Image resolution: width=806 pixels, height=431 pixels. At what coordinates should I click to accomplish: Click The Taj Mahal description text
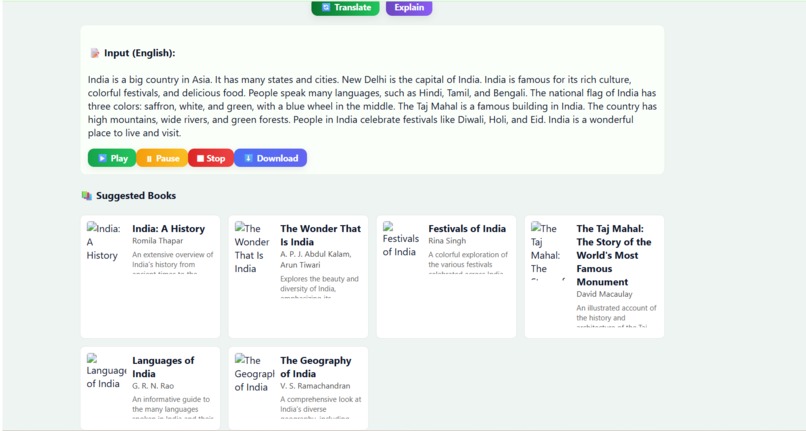[x=616, y=315]
